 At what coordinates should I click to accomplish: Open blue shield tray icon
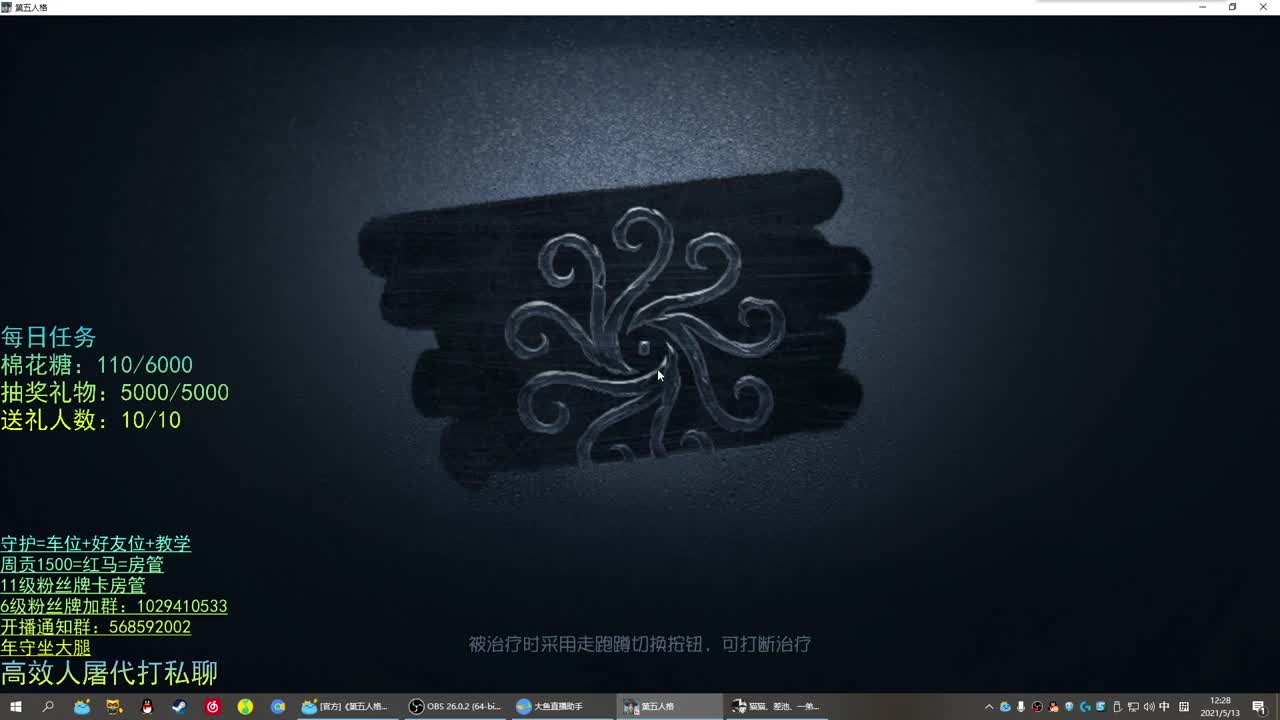coord(1069,707)
